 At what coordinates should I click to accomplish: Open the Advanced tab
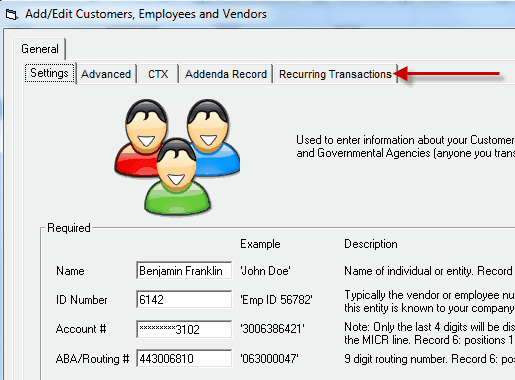click(x=106, y=74)
